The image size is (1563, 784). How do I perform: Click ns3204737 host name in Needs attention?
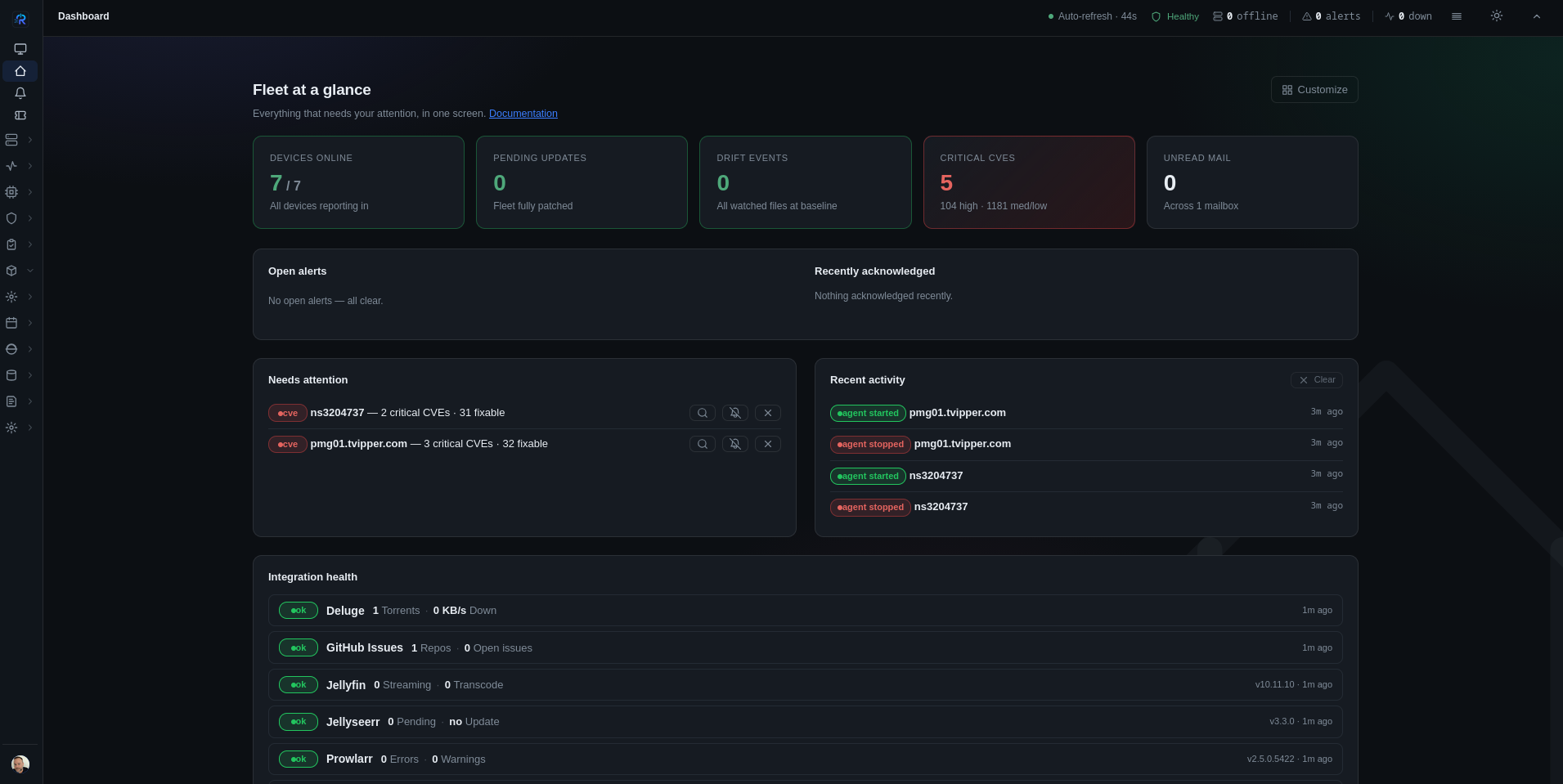click(x=337, y=413)
